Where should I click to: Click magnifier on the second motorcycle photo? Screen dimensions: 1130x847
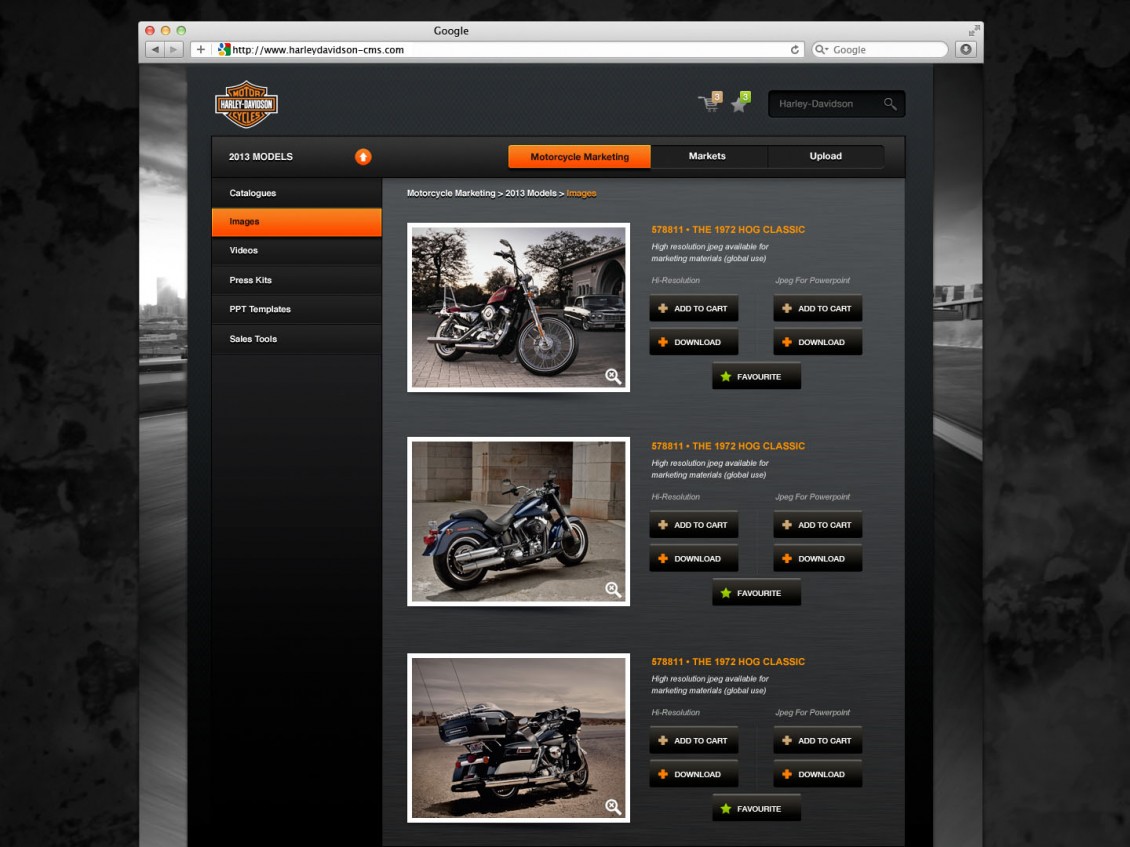pos(613,590)
